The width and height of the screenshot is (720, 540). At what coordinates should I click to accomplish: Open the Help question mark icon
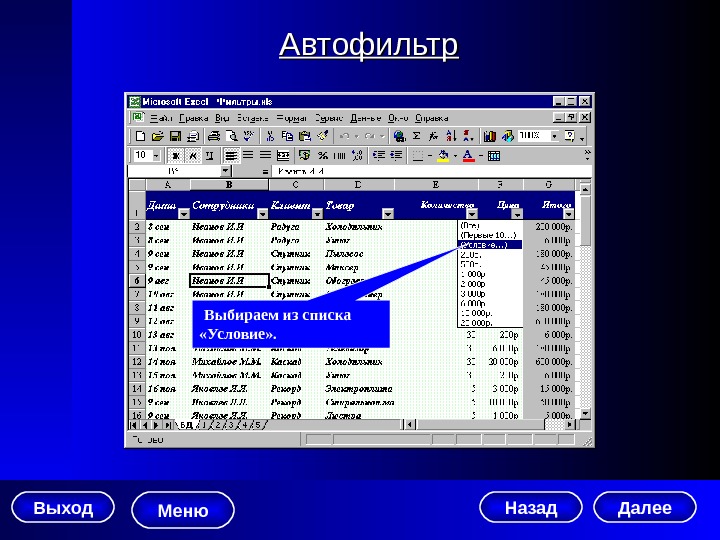point(569,136)
